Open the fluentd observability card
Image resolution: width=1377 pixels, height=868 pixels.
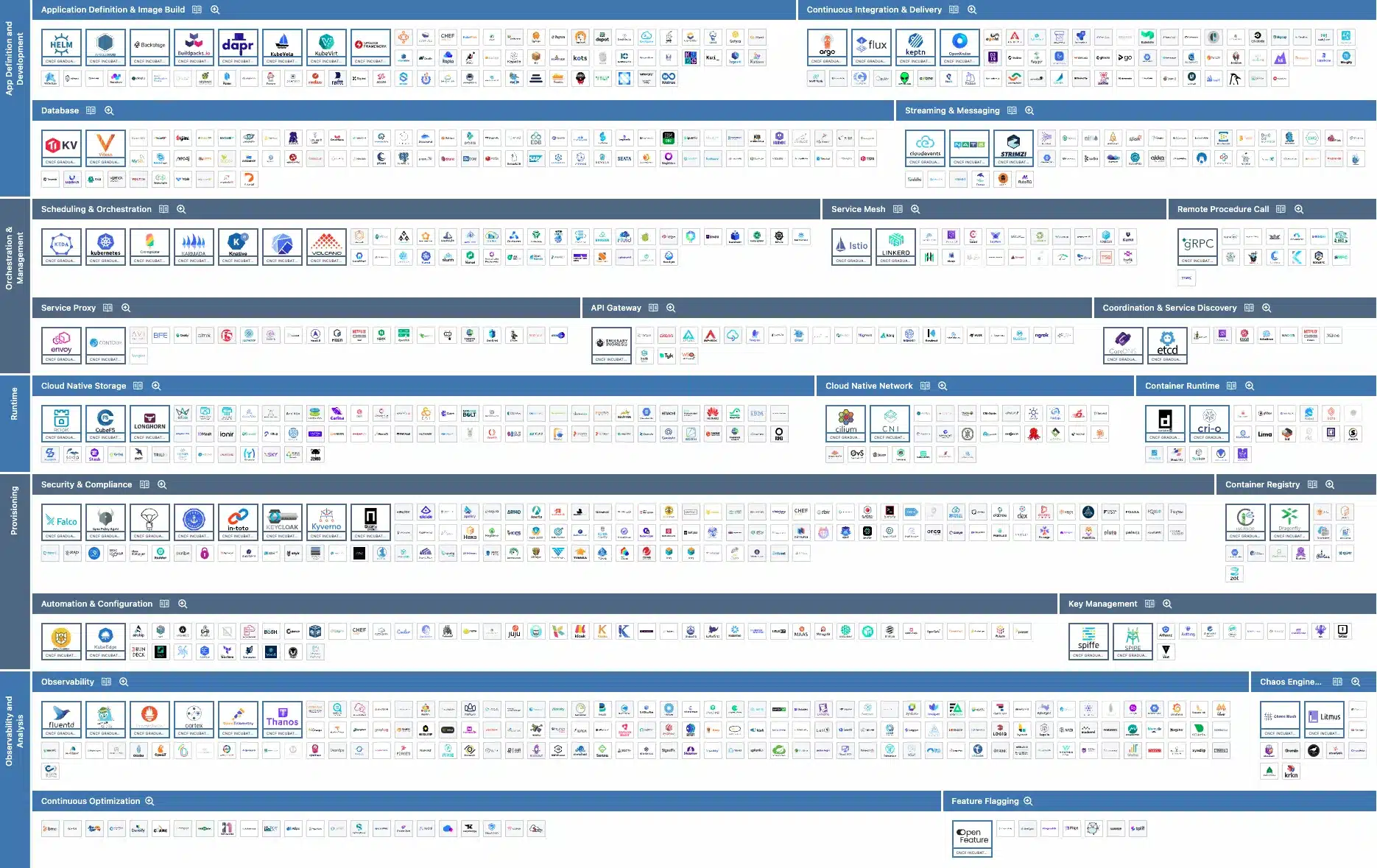coord(61,719)
